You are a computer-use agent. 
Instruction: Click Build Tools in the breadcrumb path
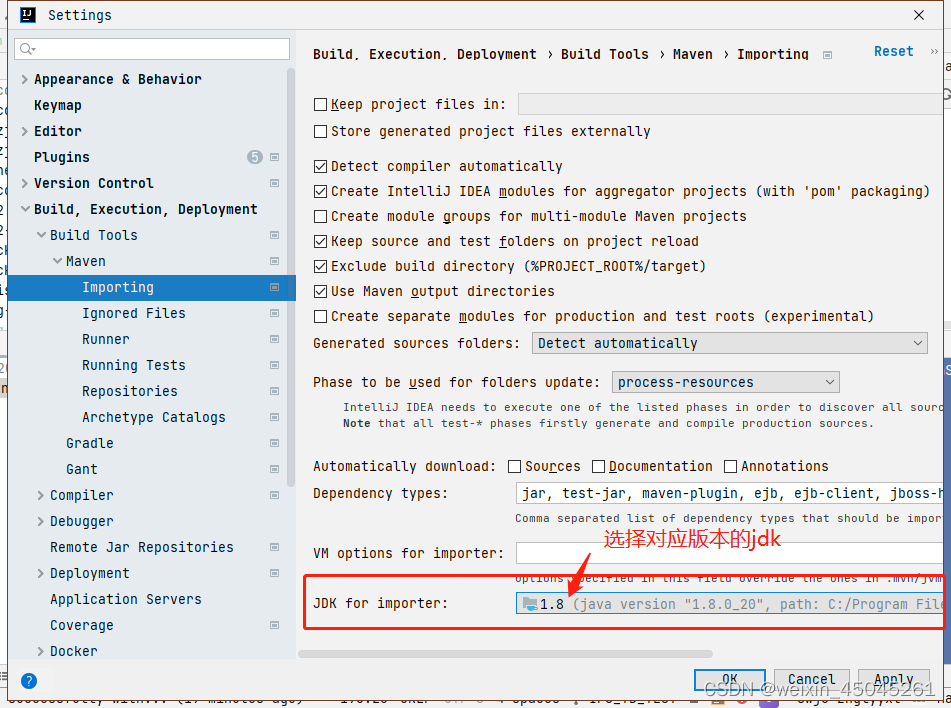pyautogui.click(x=604, y=55)
